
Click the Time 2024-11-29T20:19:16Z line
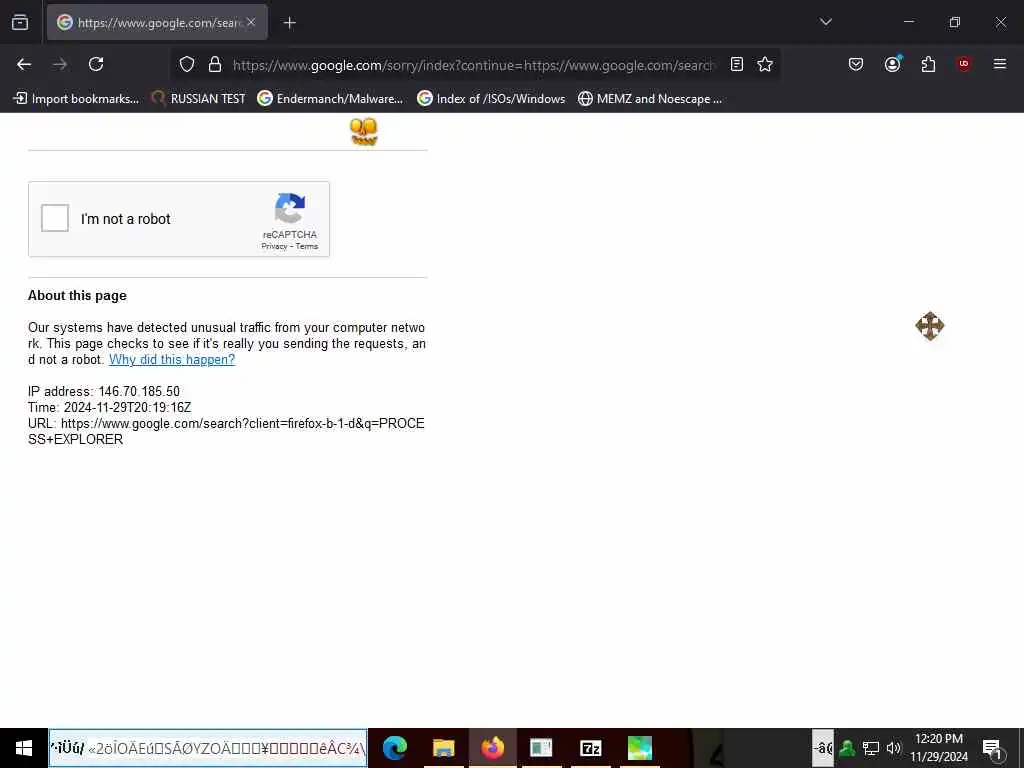109,408
